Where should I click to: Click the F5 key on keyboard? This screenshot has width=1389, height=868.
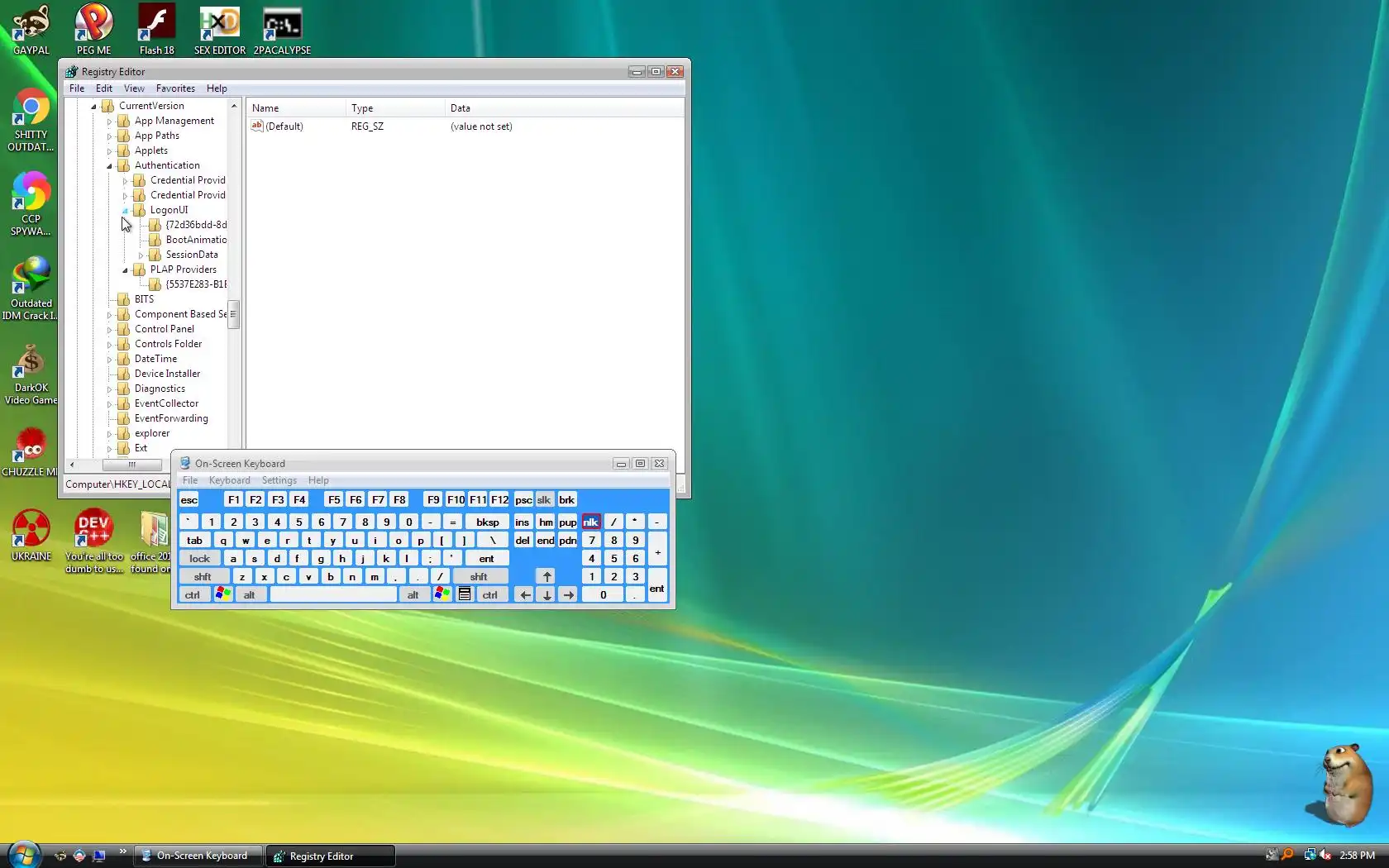click(334, 499)
